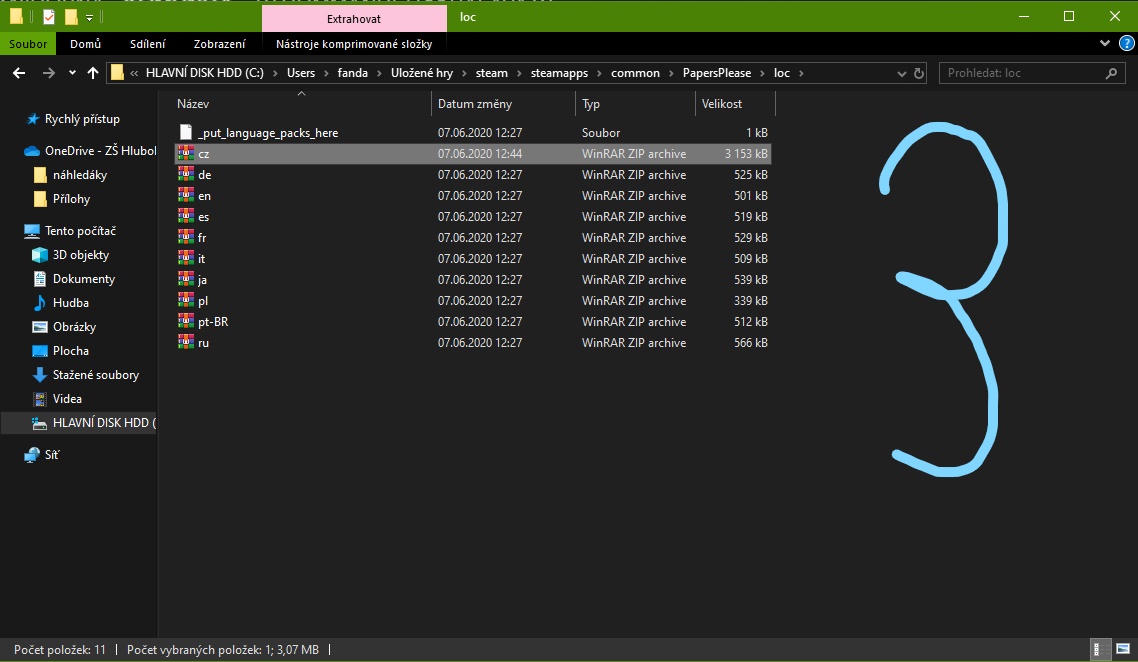Click the Extrahovat contextual tab
Image resolution: width=1138 pixels, height=662 pixels.
point(354,19)
